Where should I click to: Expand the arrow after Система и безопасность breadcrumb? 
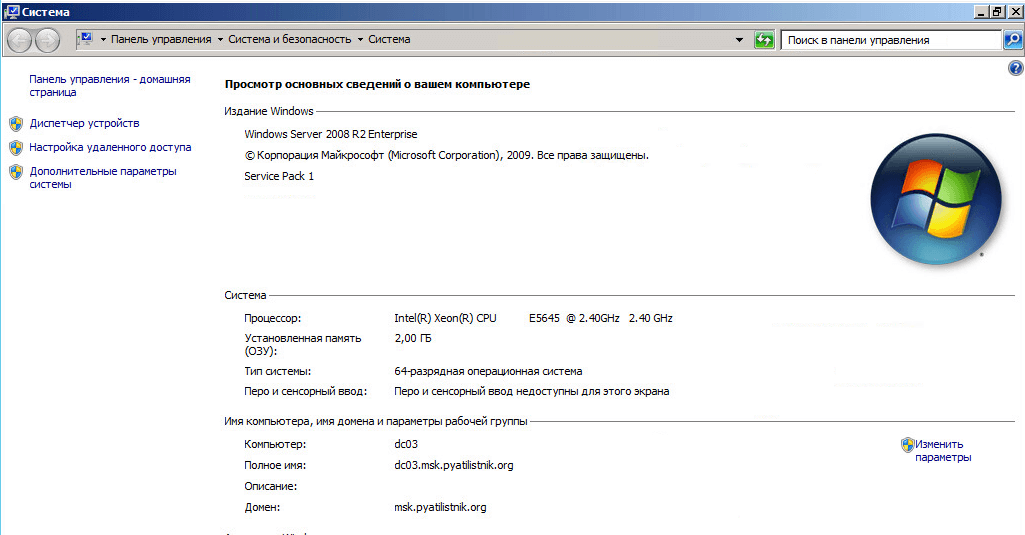click(x=359, y=40)
